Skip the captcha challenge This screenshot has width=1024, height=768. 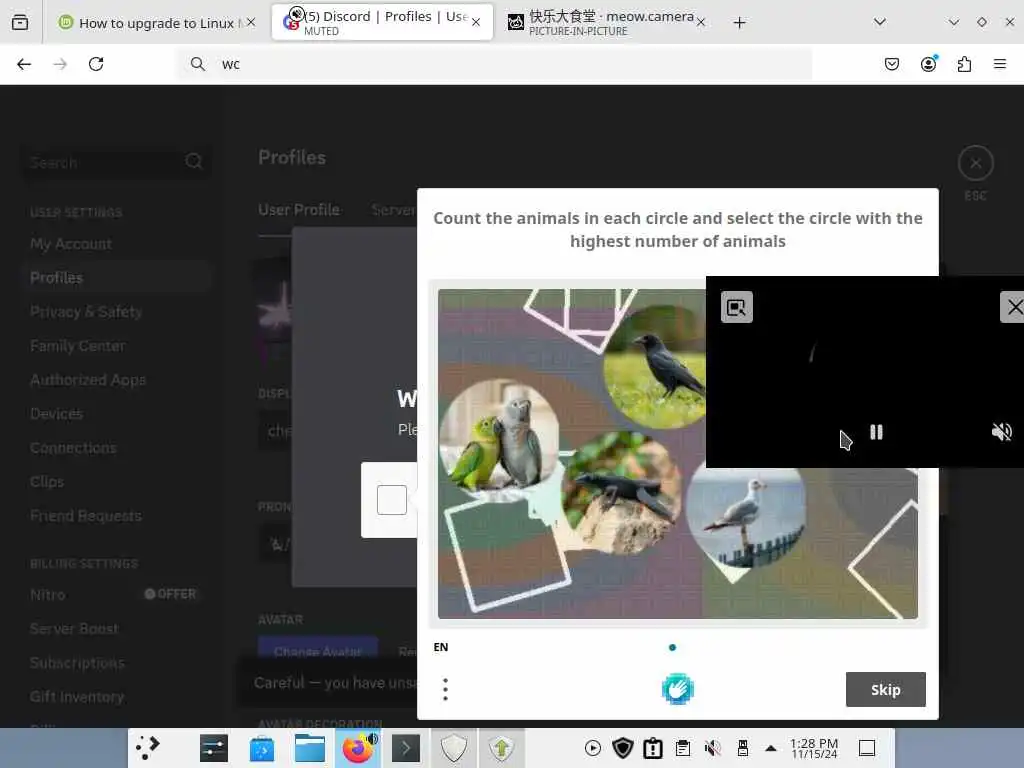[x=886, y=690]
